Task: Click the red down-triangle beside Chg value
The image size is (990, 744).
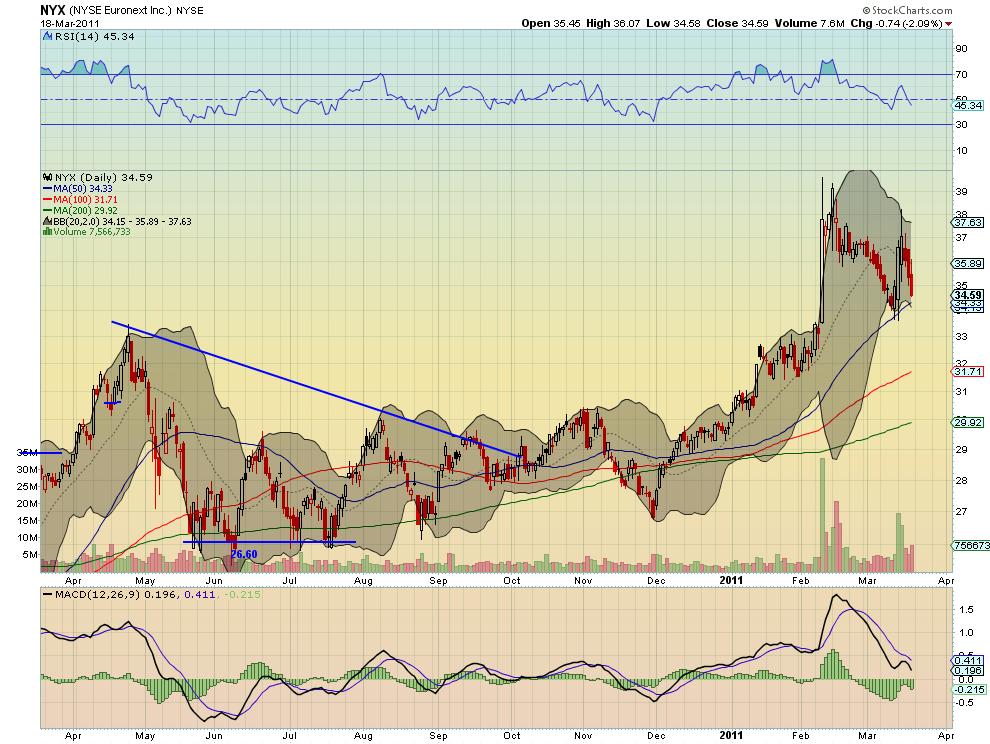Action: (949, 24)
